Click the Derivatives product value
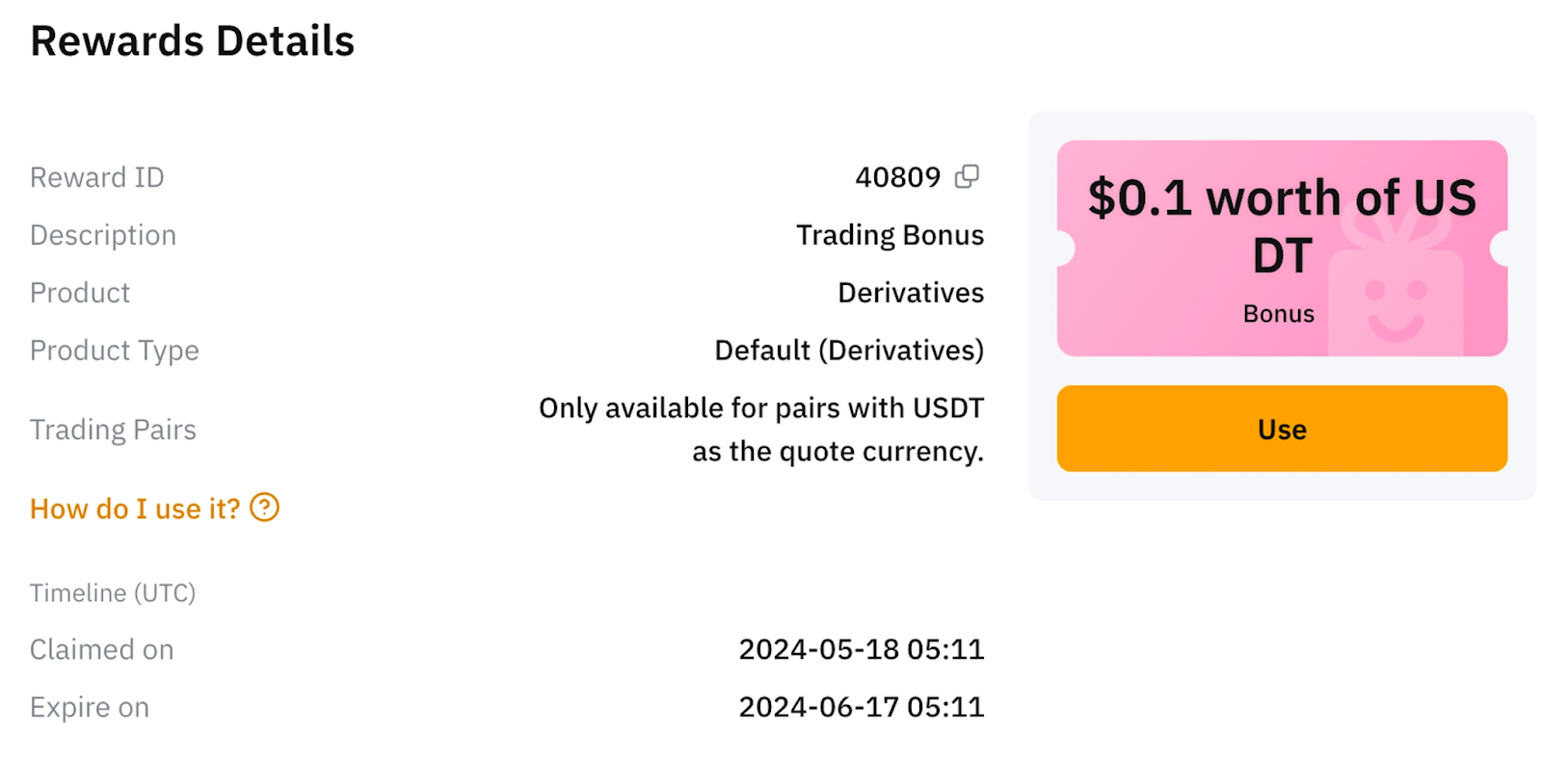The image size is (1542, 784). coord(911,293)
